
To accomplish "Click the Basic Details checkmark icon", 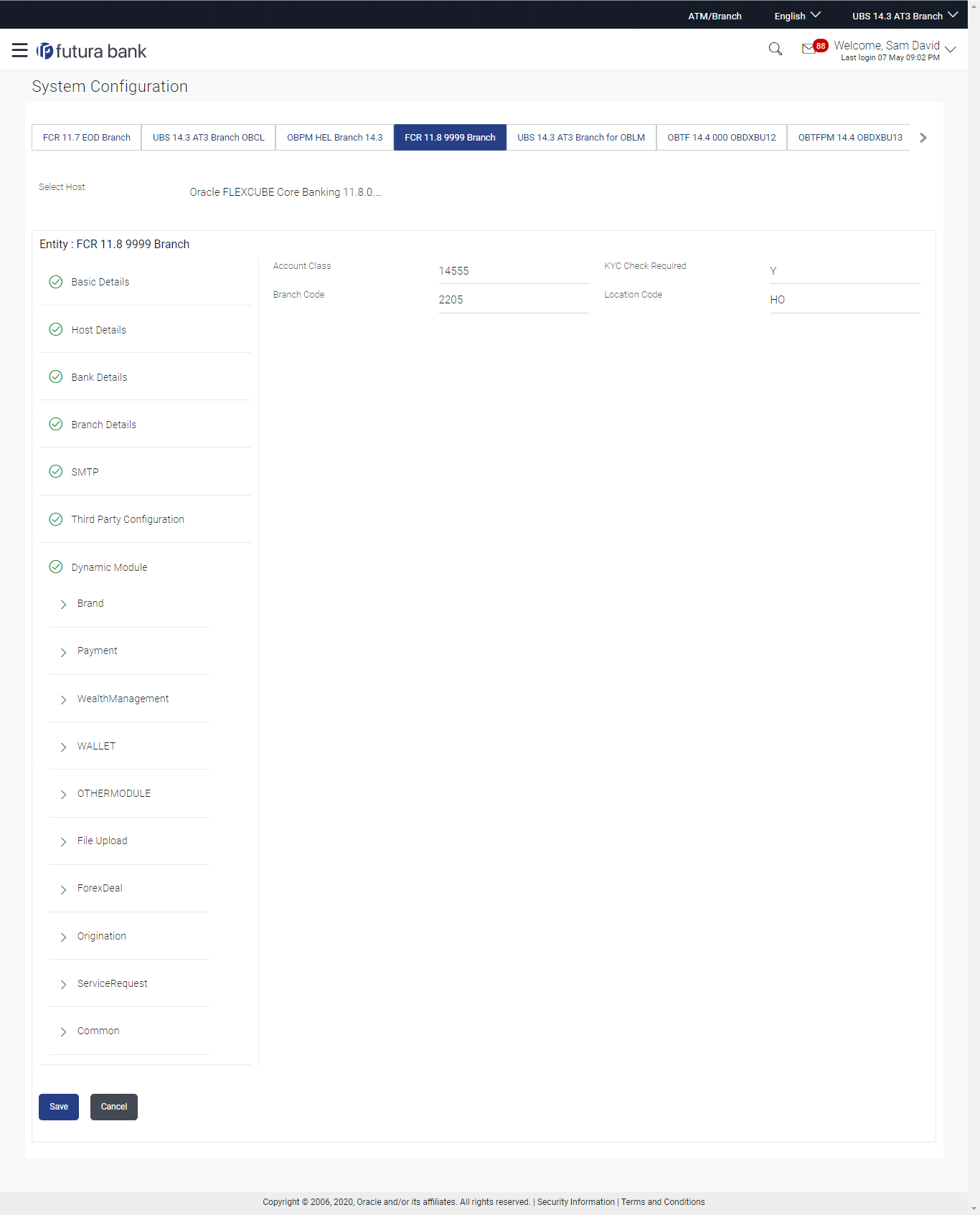I will tap(55, 282).
